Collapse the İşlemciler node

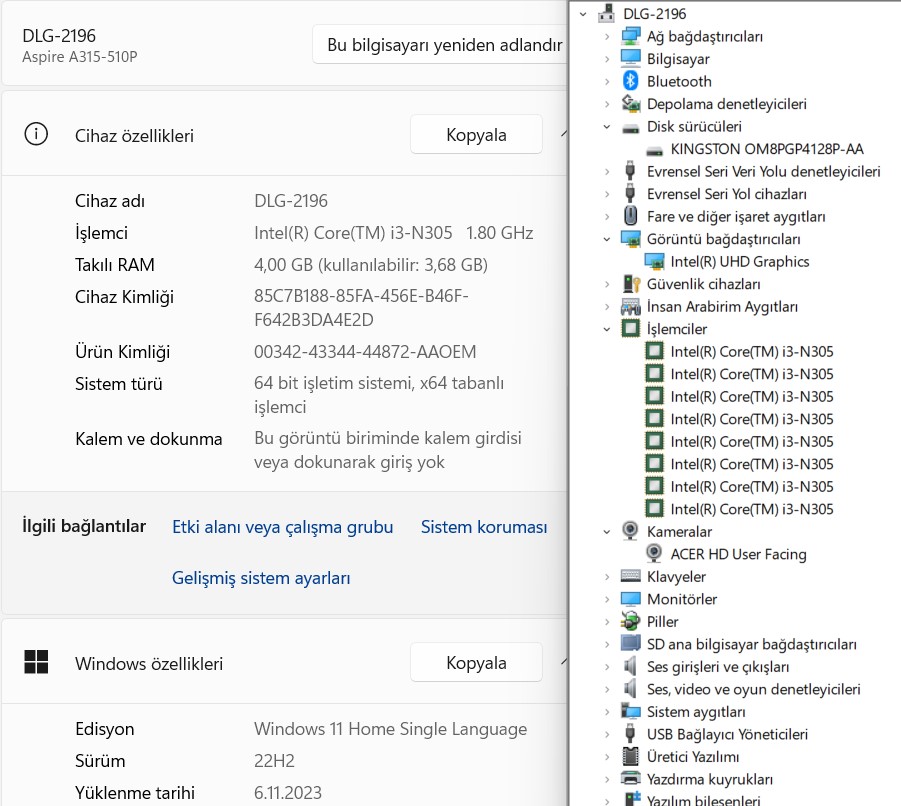(607, 329)
